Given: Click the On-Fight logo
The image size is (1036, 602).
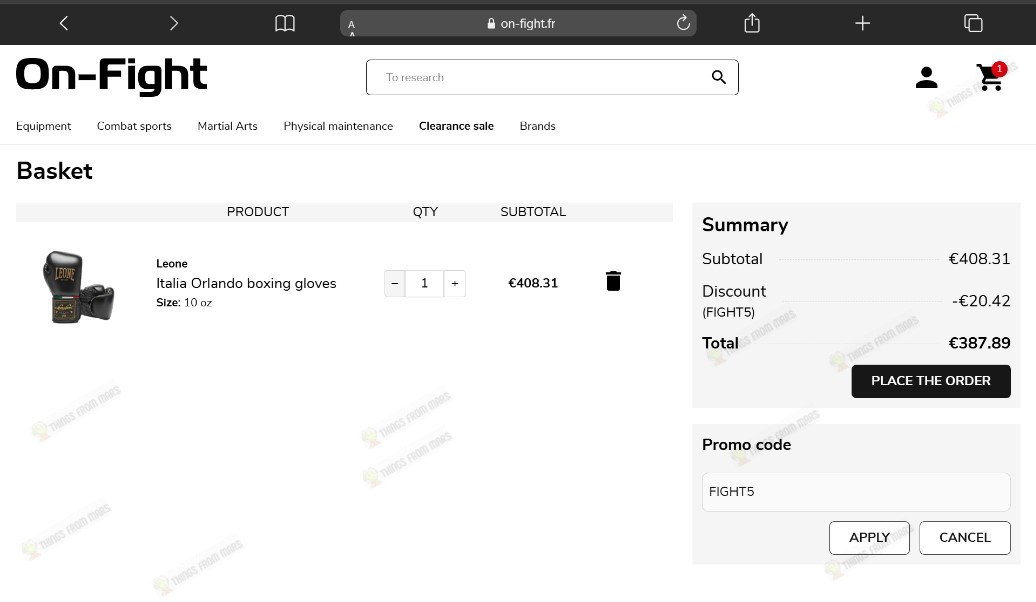Looking at the screenshot, I should coord(112,75).
